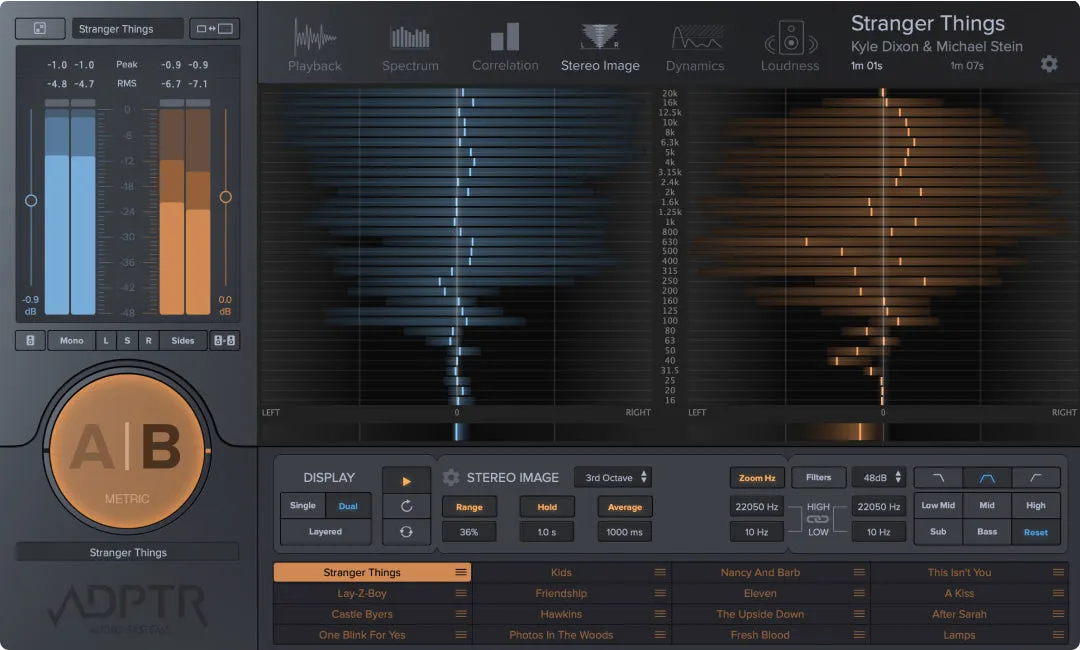1080x650 pixels.
Task: Solo the R channel
Action: tap(148, 340)
